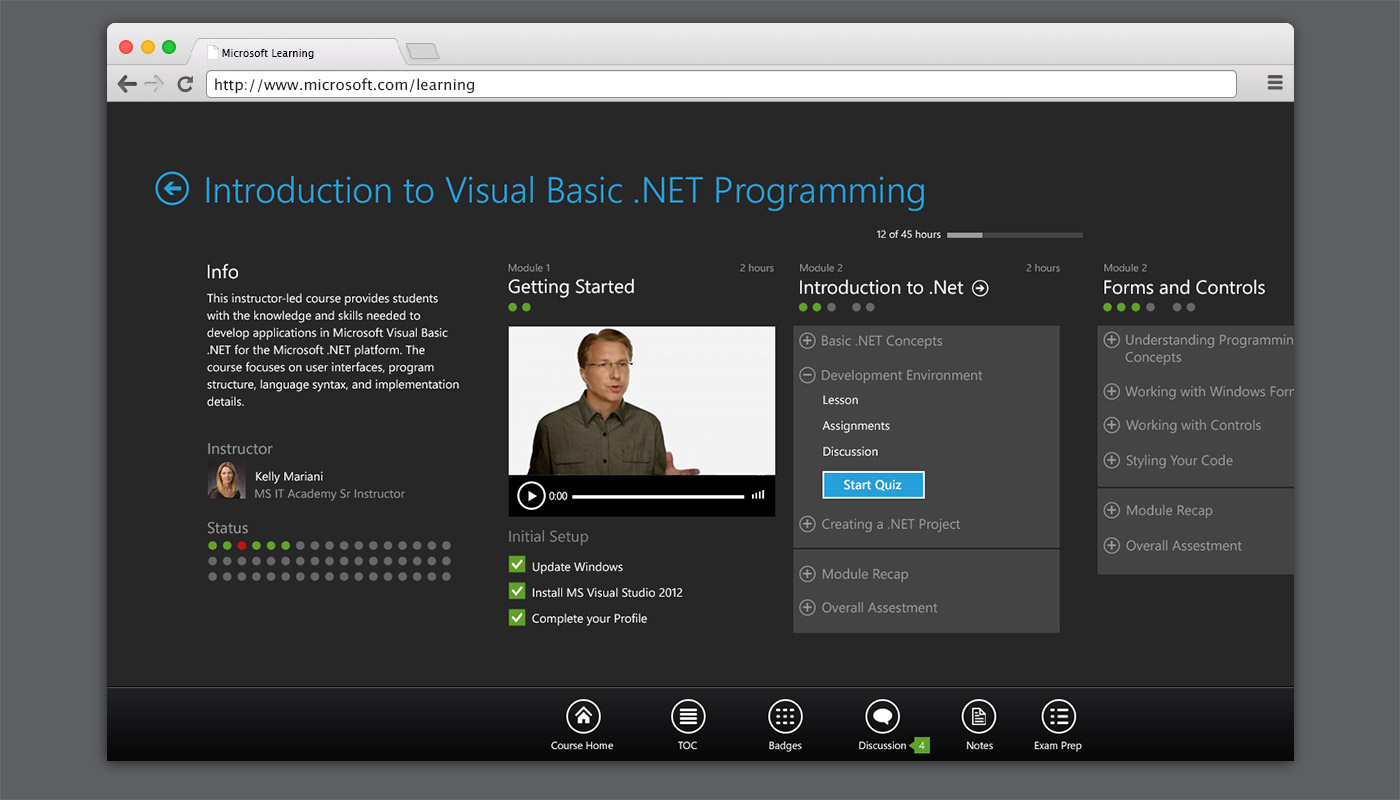Viewport: 1400px width, 800px height.
Task: Open Course Home from bottom bar
Action: tap(583, 716)
